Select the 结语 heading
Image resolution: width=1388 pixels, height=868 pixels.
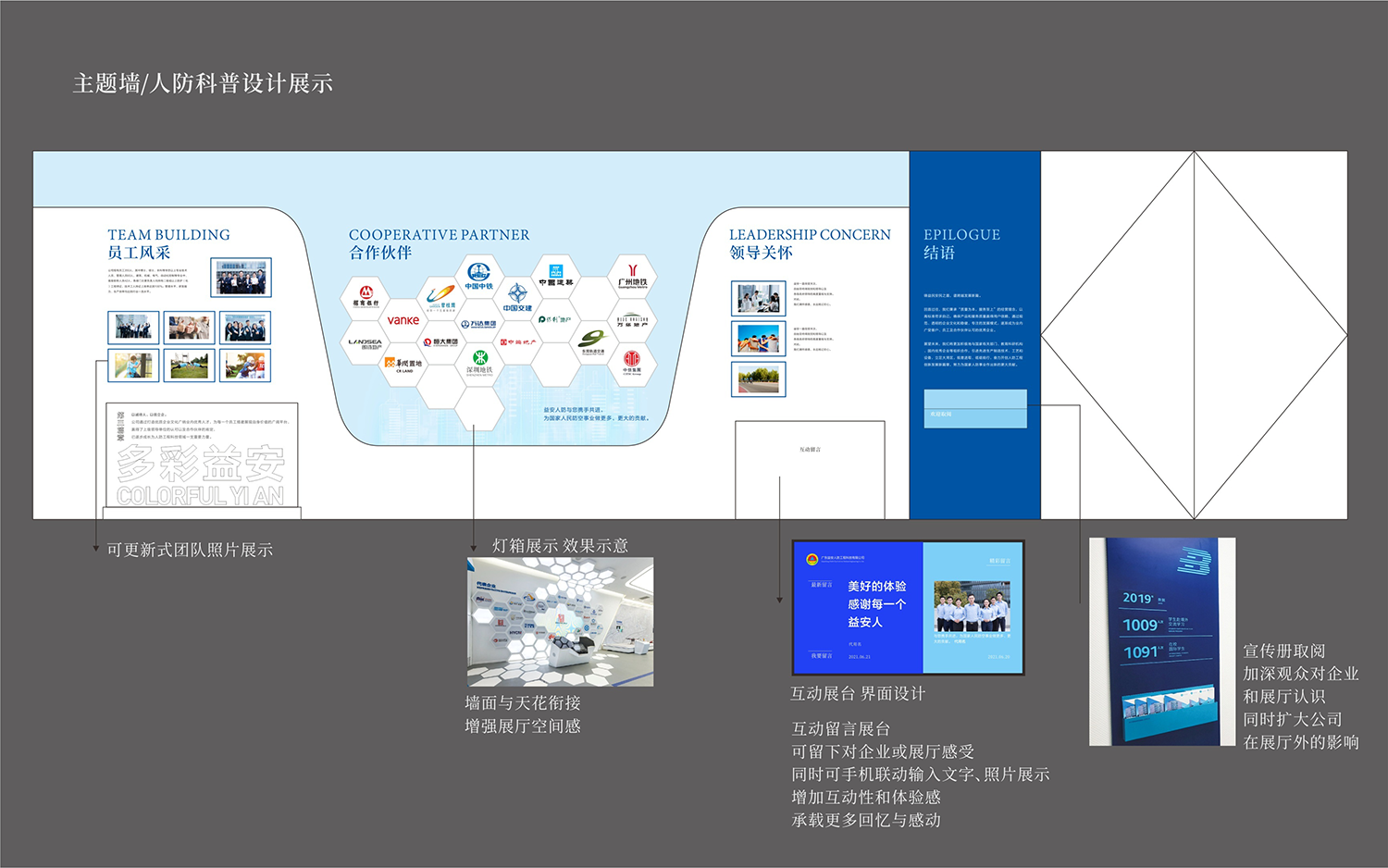pos(939,253)
